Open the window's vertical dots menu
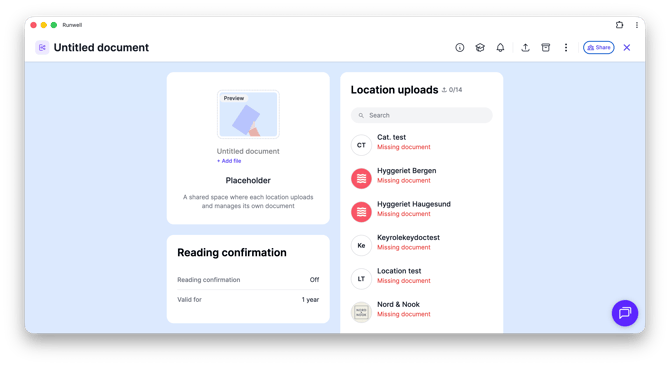The image size is (670, 366). pyautogui.click(x=637, y=25)
